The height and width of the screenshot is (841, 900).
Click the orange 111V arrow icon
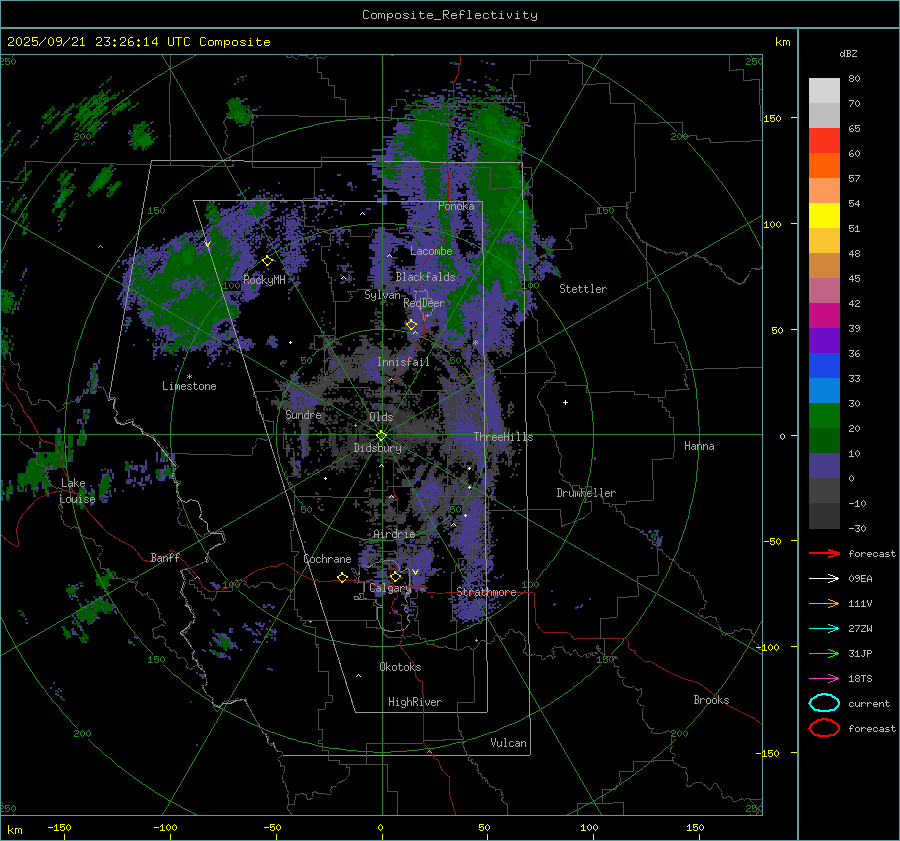823,603
